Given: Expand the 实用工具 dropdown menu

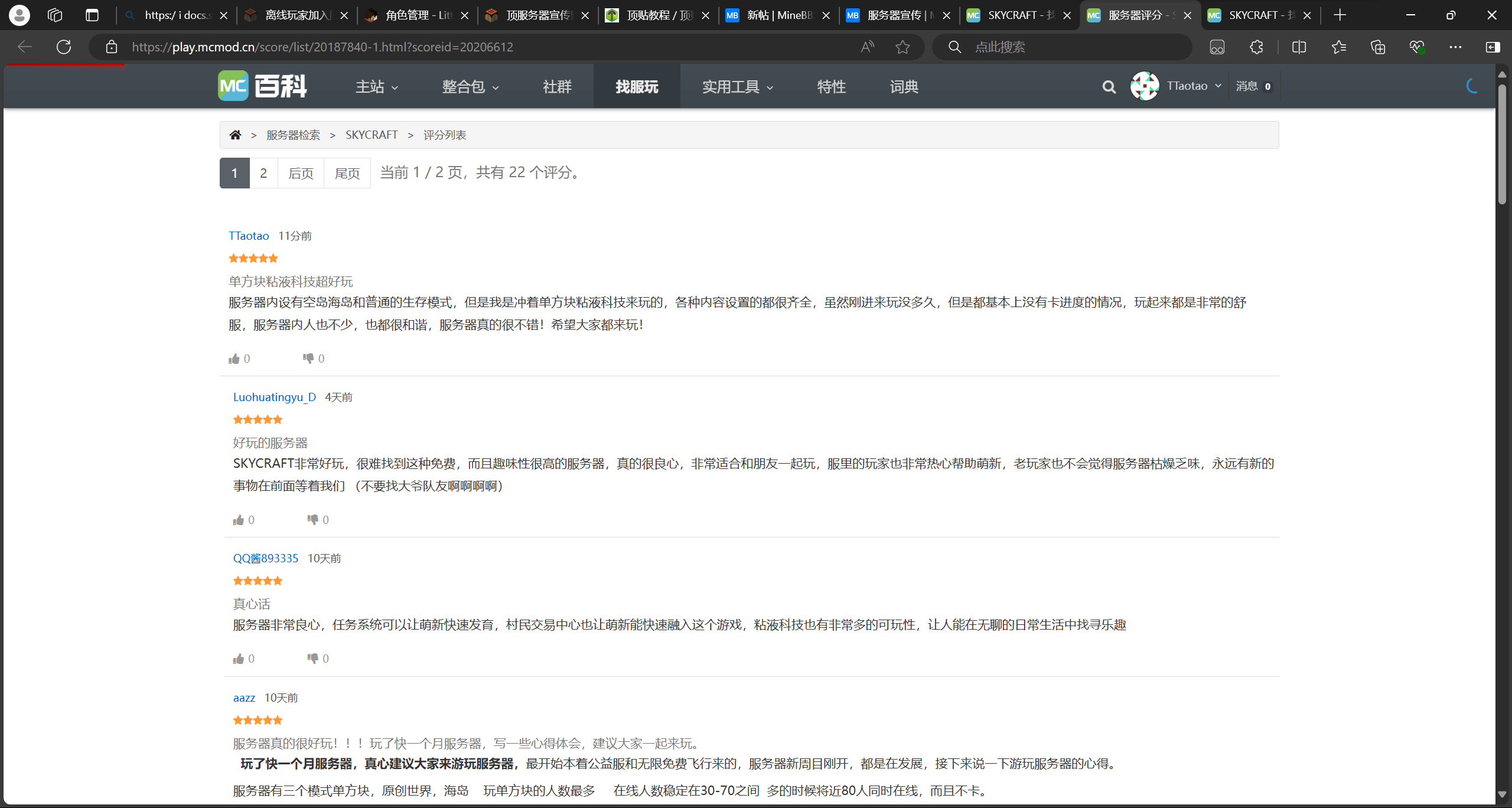Looking at the screenshot, I should pyautogui.click(x=738, y=87).
